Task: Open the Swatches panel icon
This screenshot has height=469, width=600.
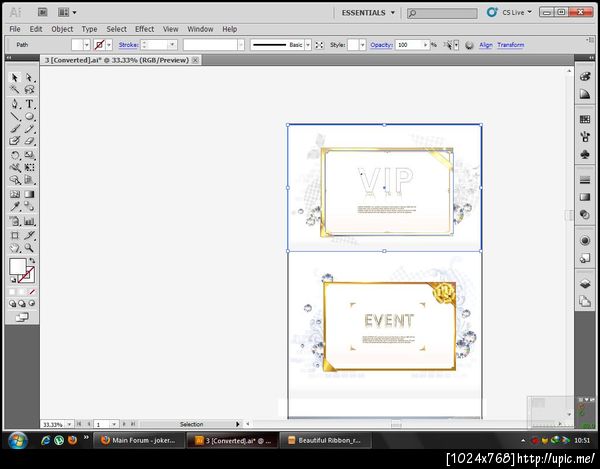Action: [x=585, y=119]
